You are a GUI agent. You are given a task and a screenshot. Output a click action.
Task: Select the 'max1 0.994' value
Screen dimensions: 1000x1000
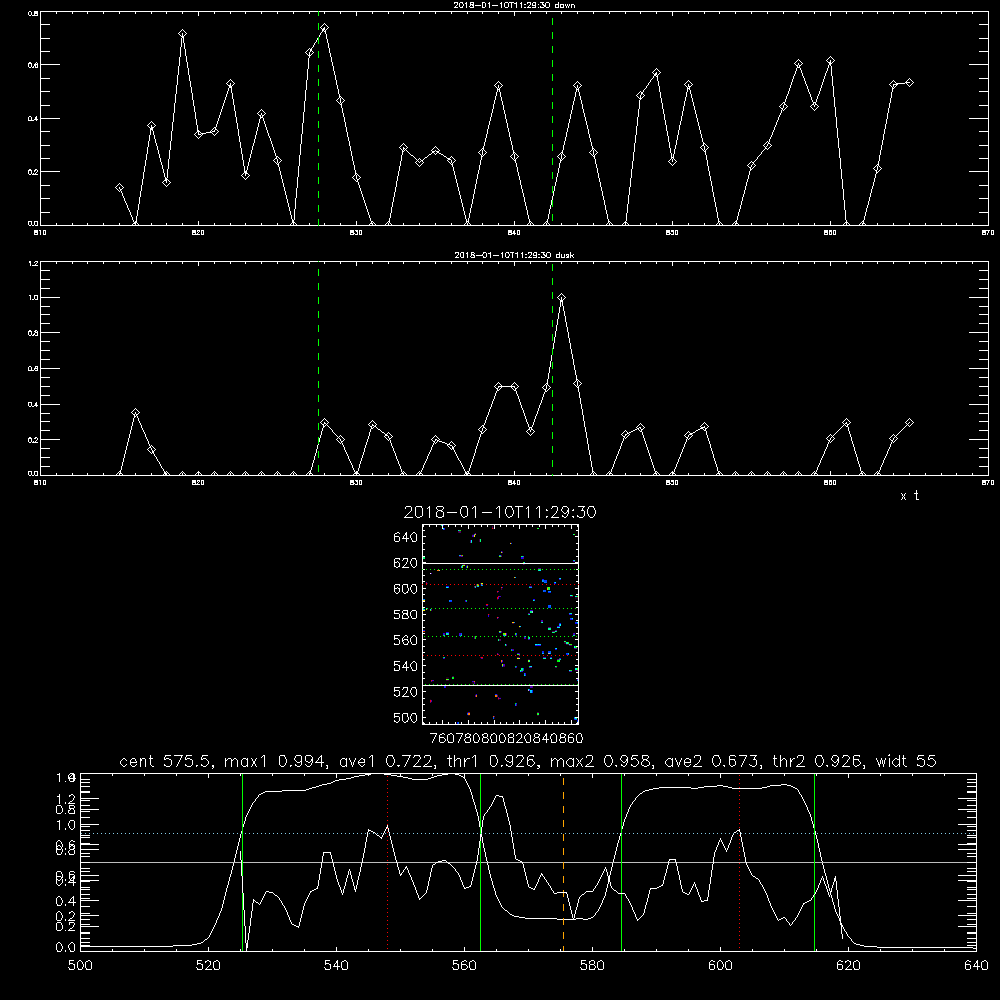277,761
